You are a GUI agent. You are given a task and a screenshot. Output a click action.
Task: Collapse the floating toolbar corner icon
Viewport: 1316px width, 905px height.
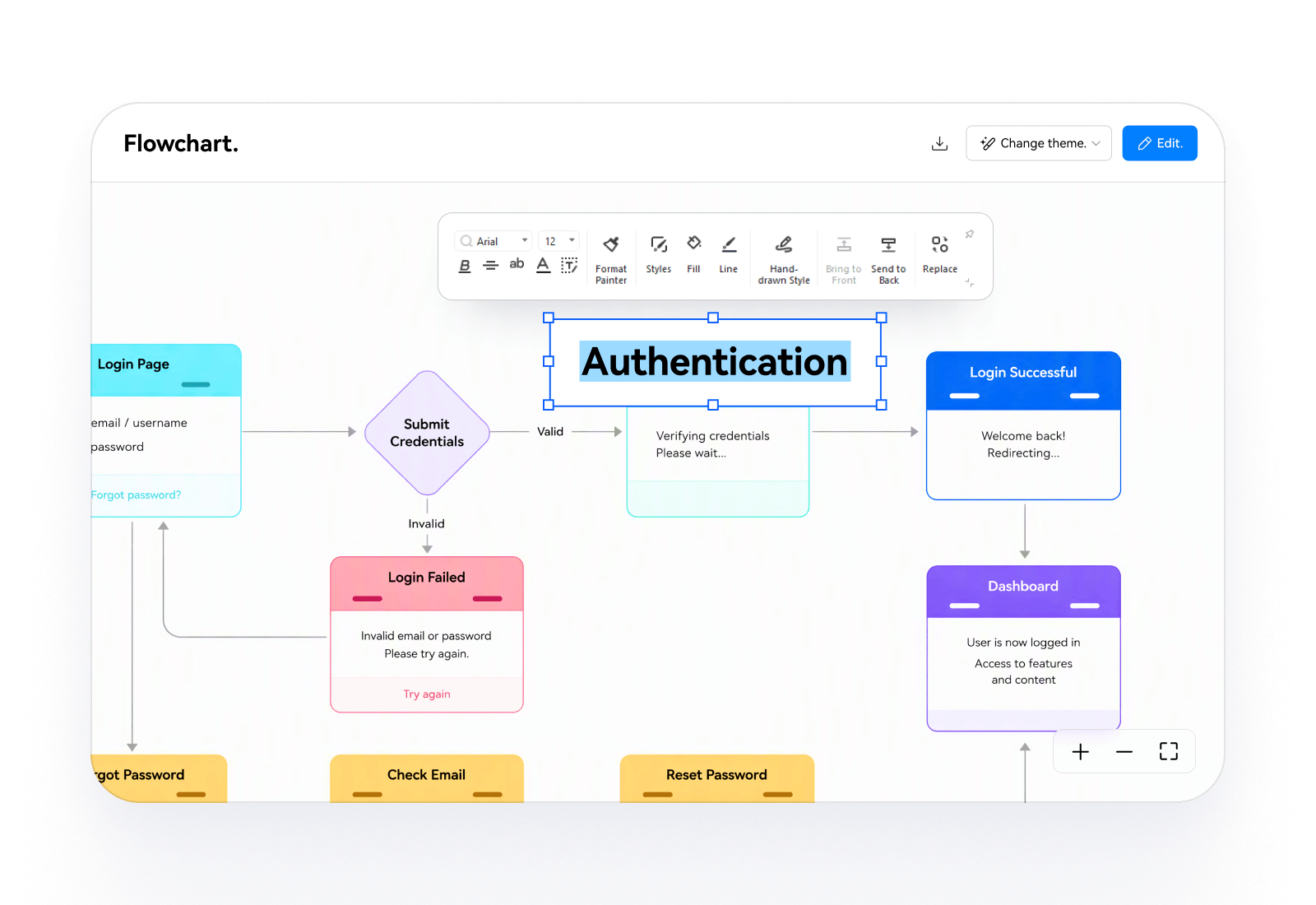[x=970, y=282]
